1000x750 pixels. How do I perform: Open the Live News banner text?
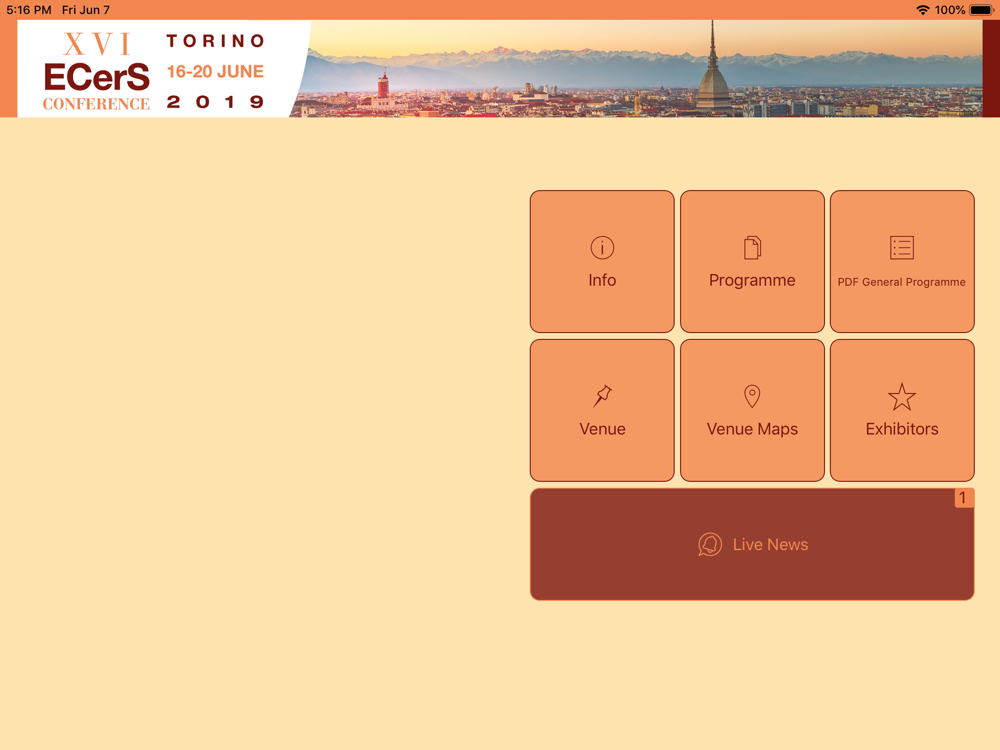(770, 545)
